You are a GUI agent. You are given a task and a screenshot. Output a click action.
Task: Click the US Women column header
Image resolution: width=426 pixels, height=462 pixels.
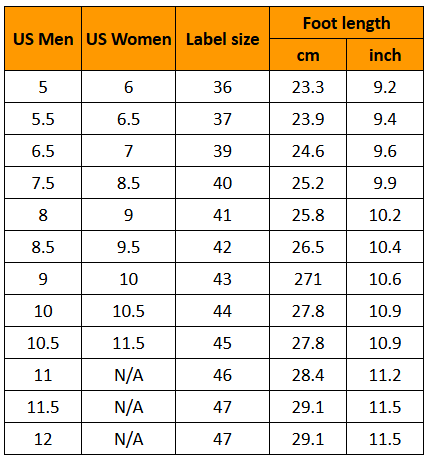pos(128,39)
